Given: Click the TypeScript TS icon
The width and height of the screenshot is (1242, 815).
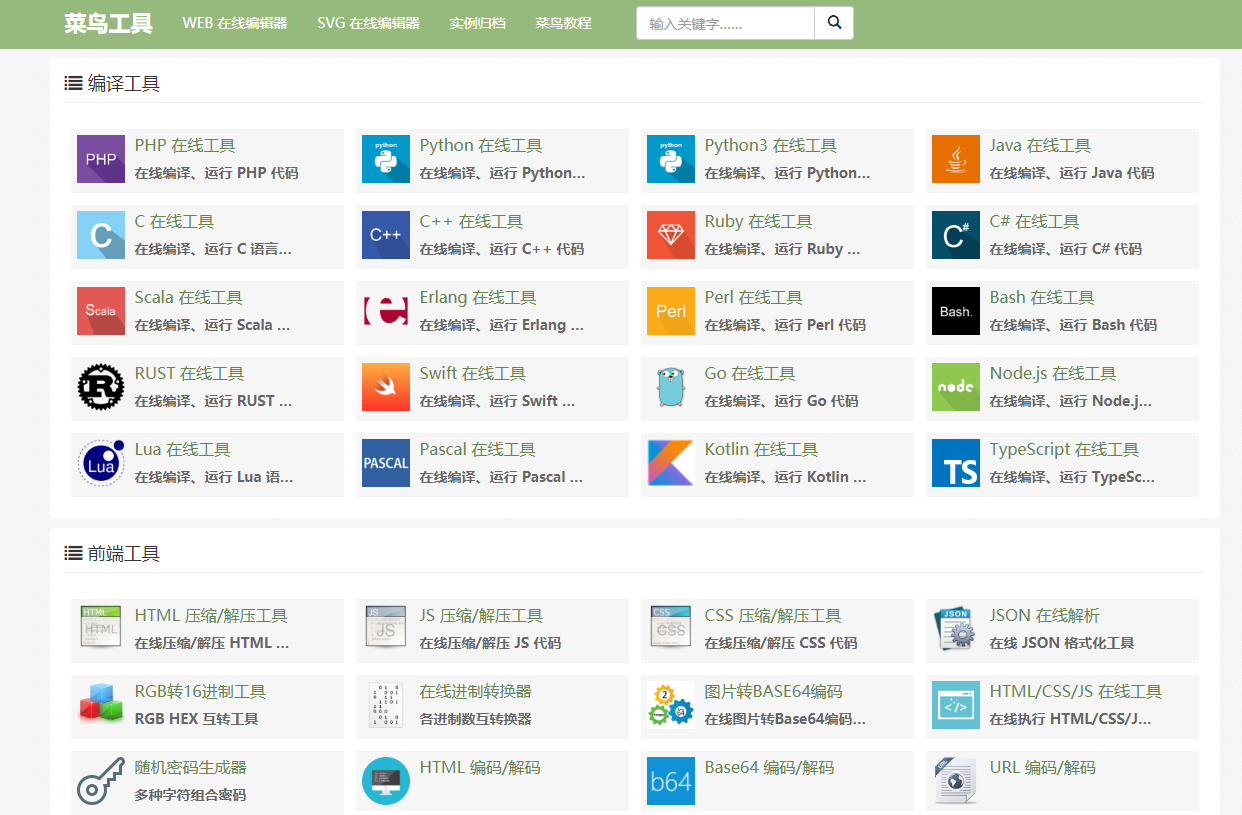Looking at the screenshot, I should (956, 463).
